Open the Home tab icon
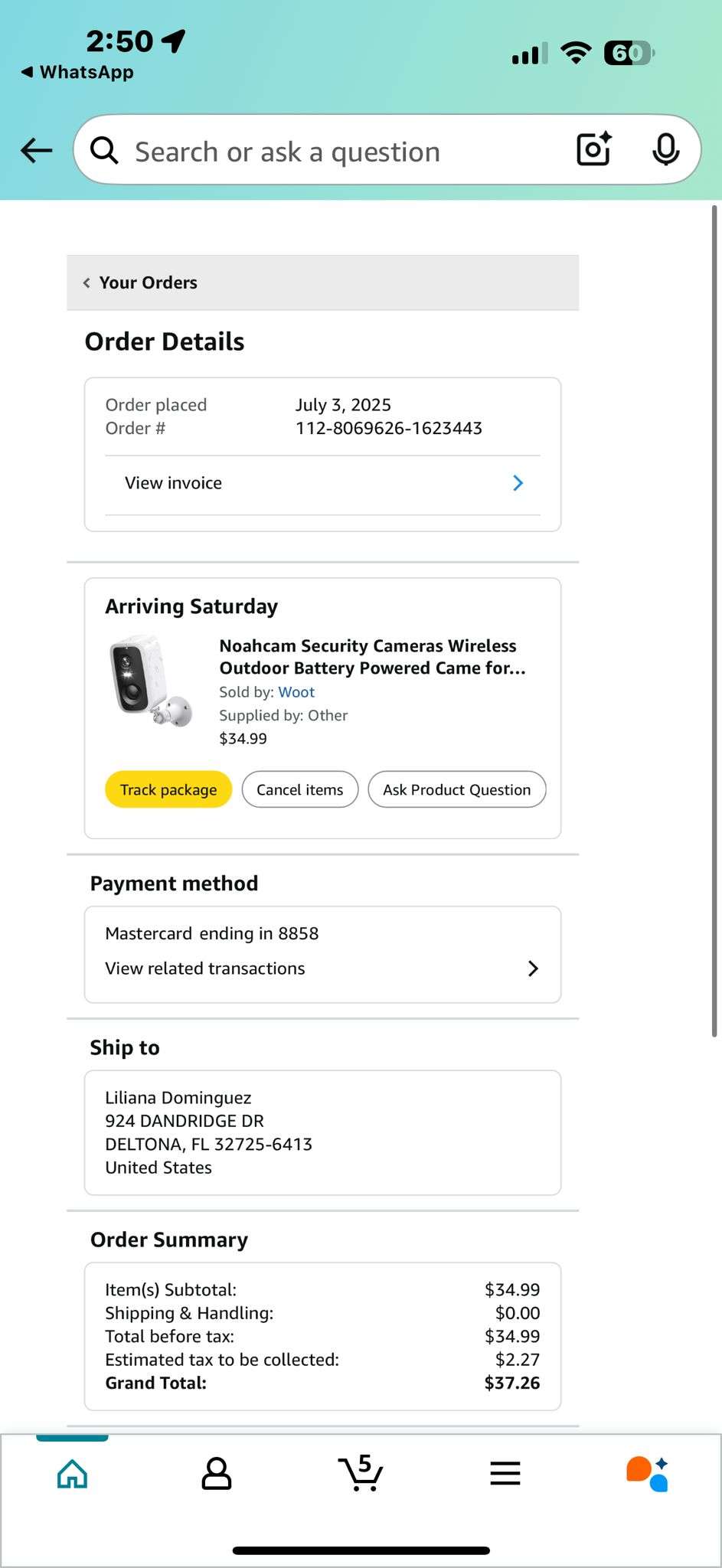 [x=73, y=1473]
